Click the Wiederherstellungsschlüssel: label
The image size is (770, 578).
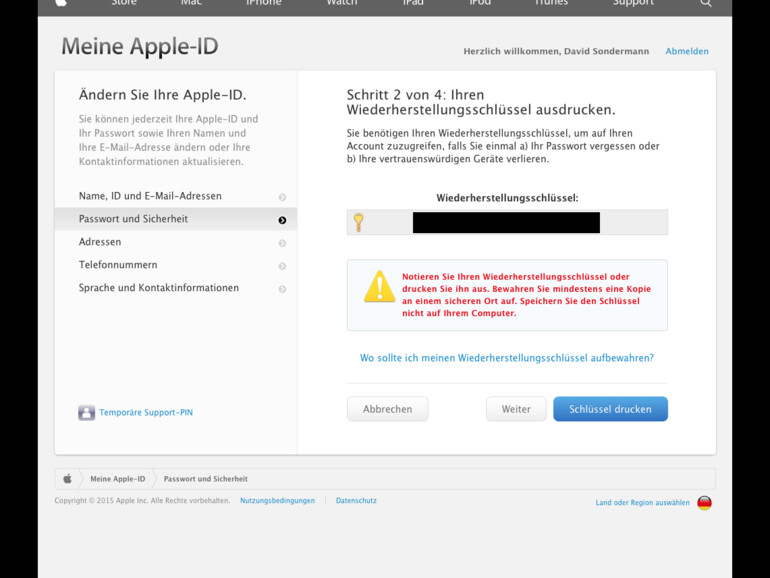click(x=507, y=198)
